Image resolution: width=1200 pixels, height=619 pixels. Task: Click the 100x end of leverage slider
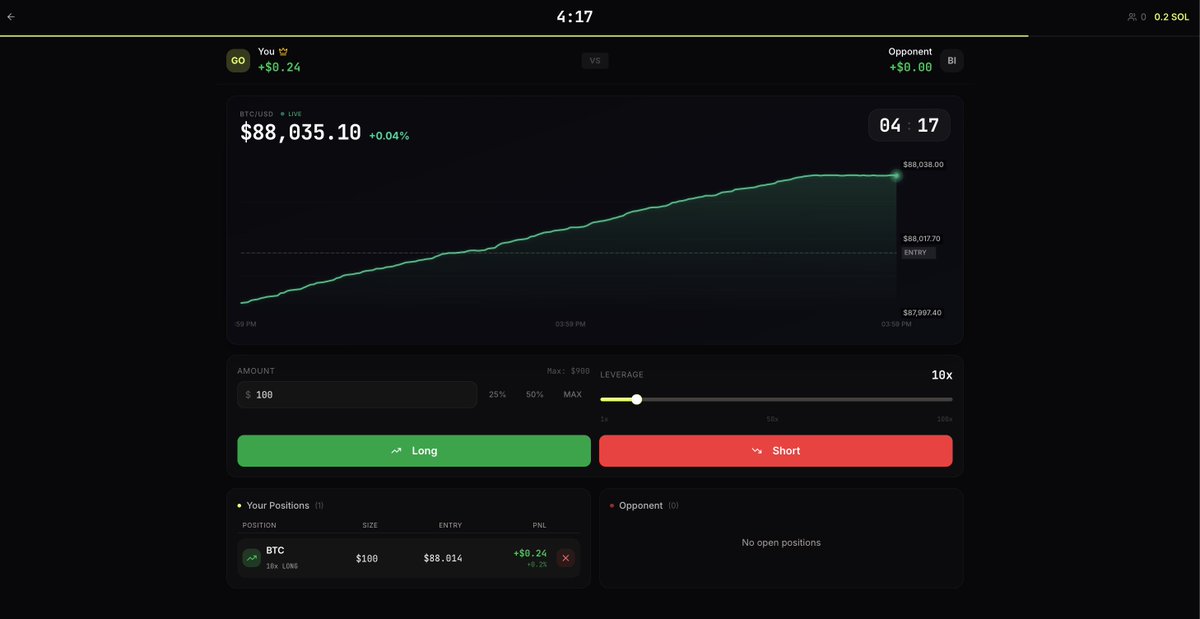tap(944, 419)
